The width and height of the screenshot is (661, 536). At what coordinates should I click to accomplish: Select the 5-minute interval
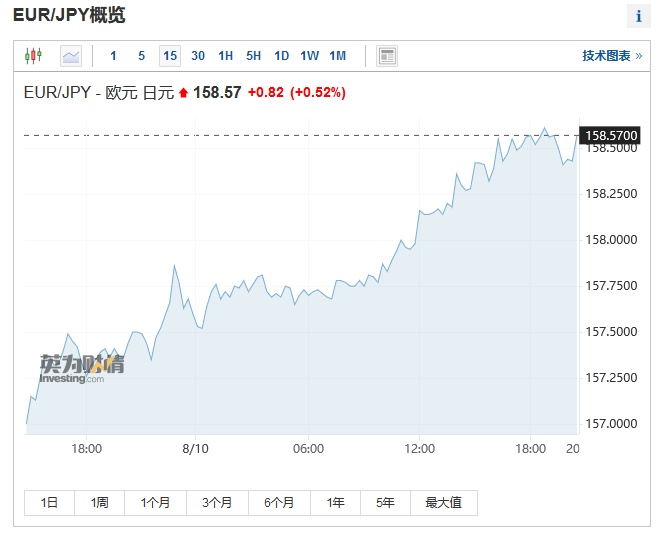(x=141, y=56)
